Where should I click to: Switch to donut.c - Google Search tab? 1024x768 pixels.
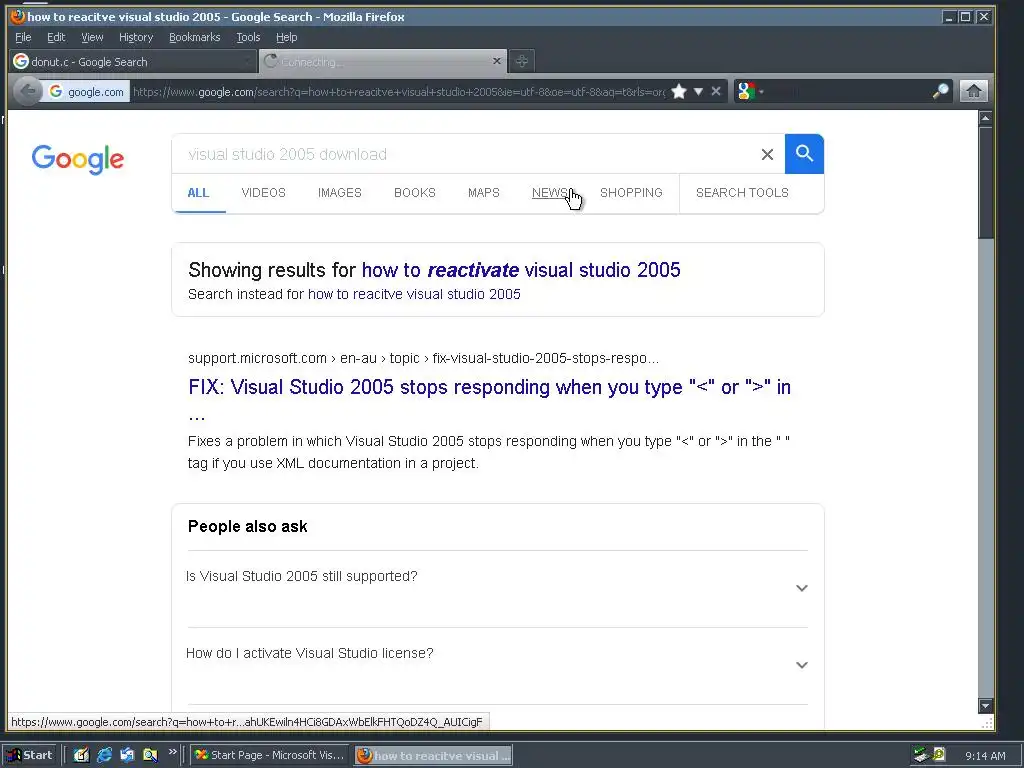coord(132,61)
